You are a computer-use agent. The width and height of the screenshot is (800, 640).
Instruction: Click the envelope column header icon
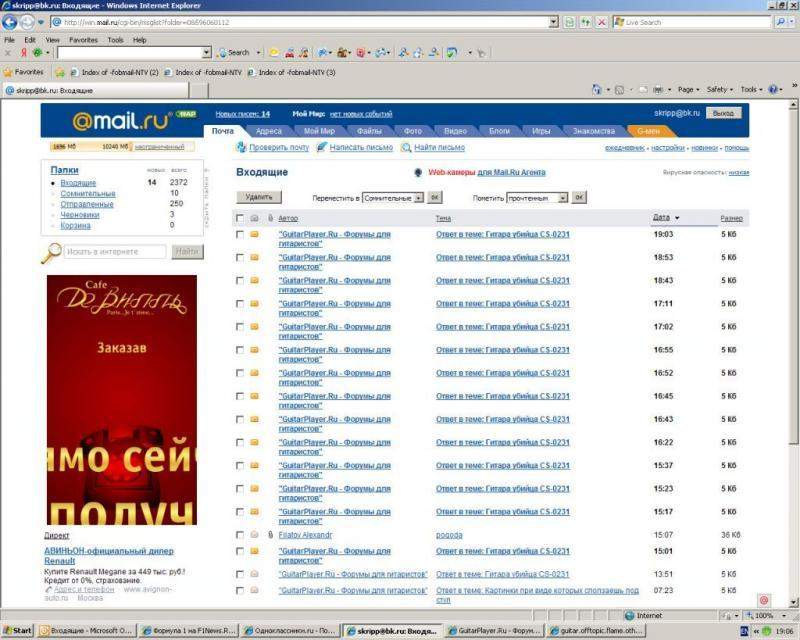click(x=254, y=218)
